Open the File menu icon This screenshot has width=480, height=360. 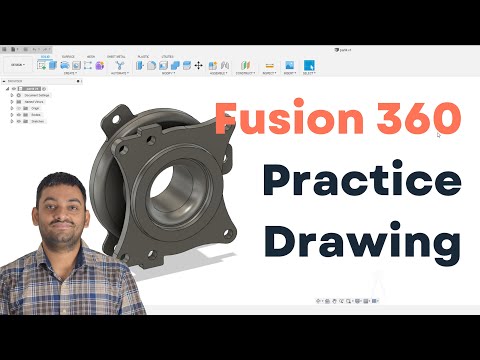click(14, 49)
